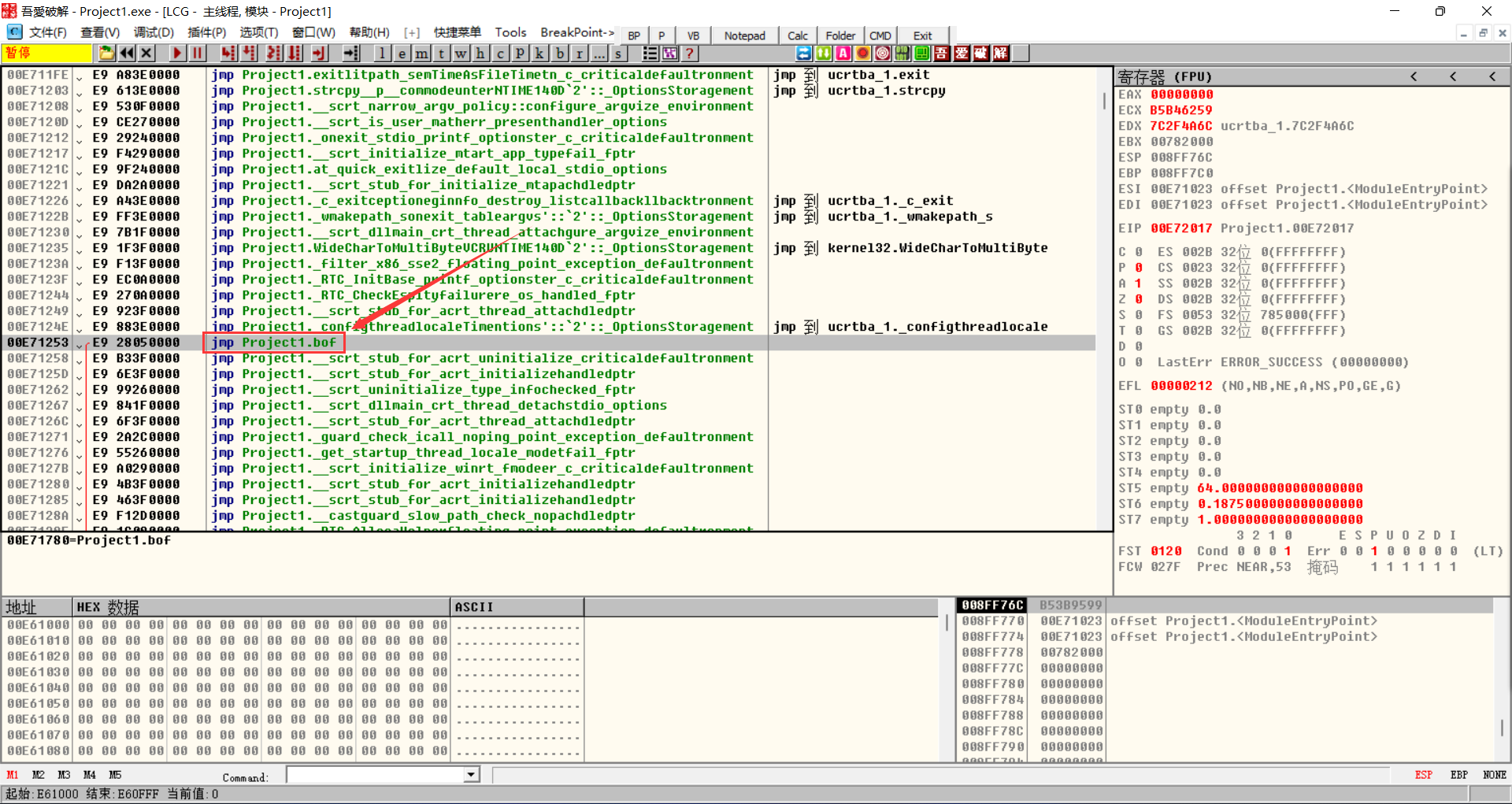Click the Step Over icon
The width and height of the screenshot is (1512, 804).
coord(249,54)
